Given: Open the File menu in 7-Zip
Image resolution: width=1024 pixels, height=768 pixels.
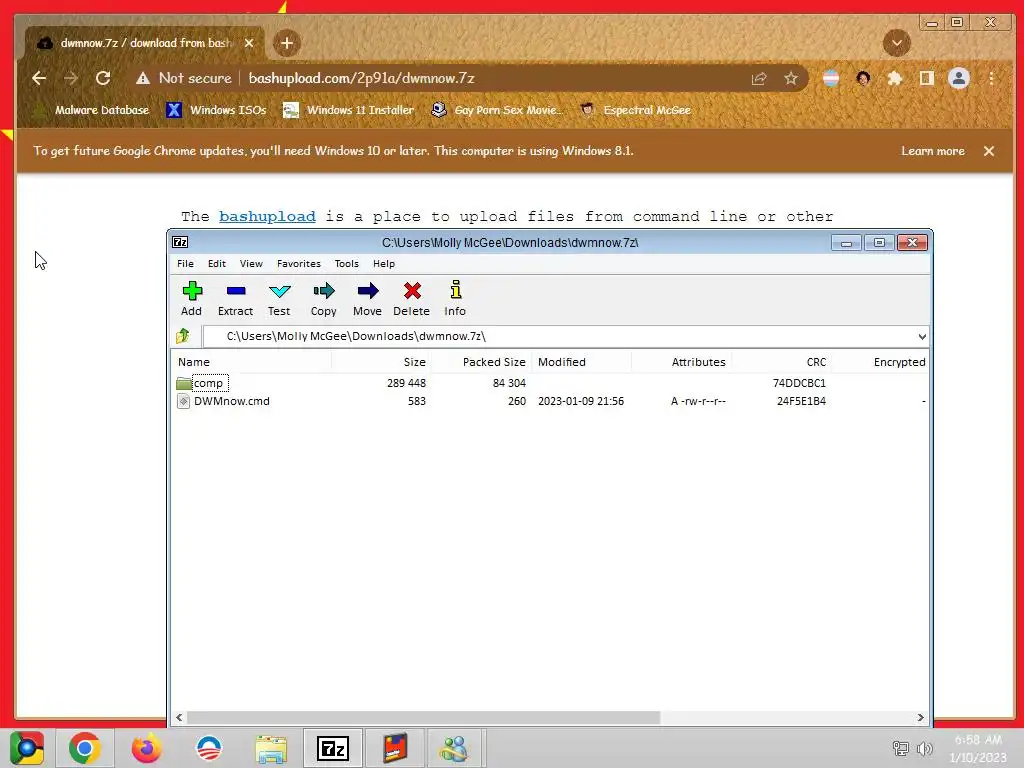Looking at the screenshot, I should pyautogui.click(x=185, y=264).
